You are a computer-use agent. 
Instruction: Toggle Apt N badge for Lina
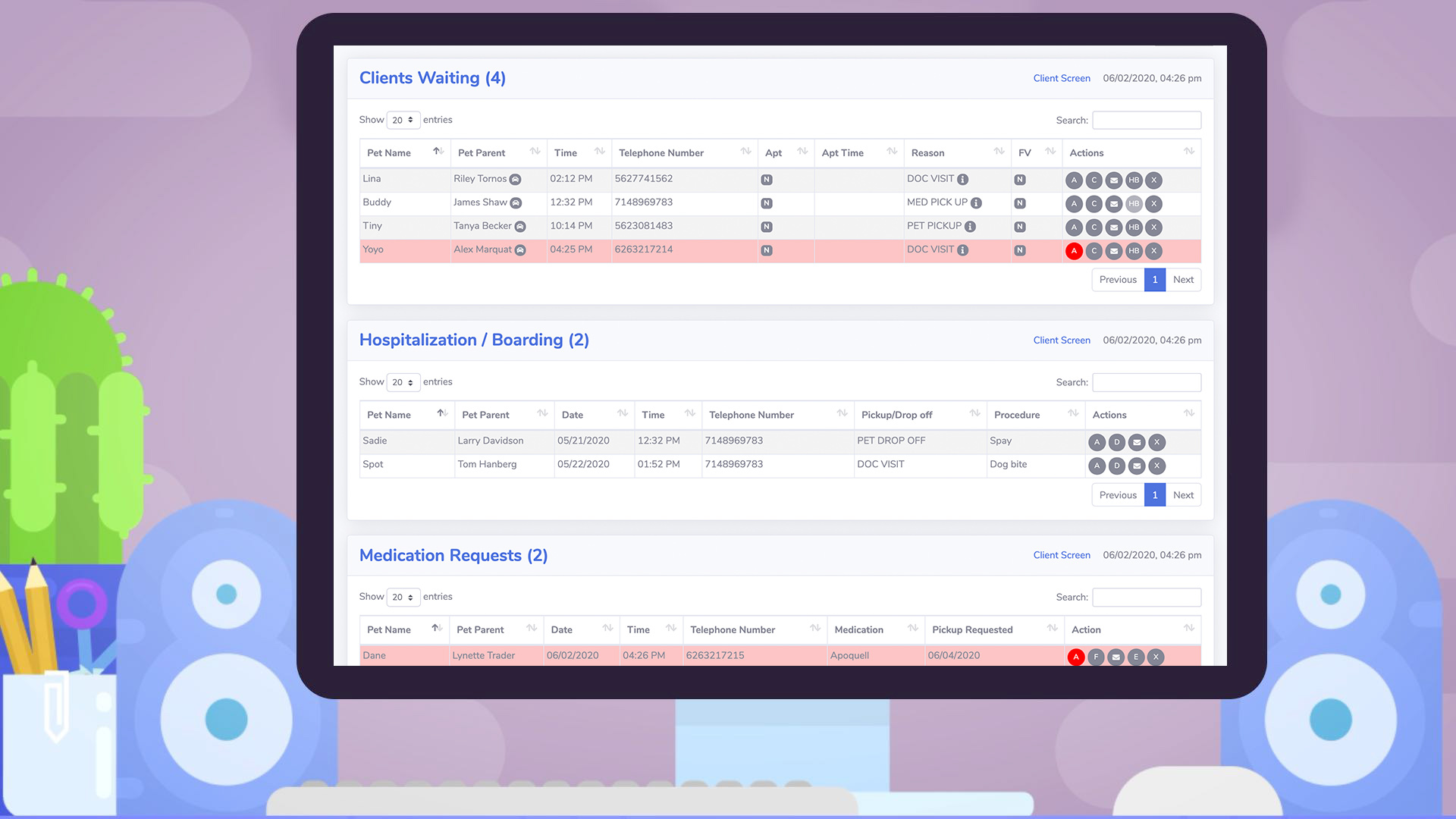coord(767,180)
